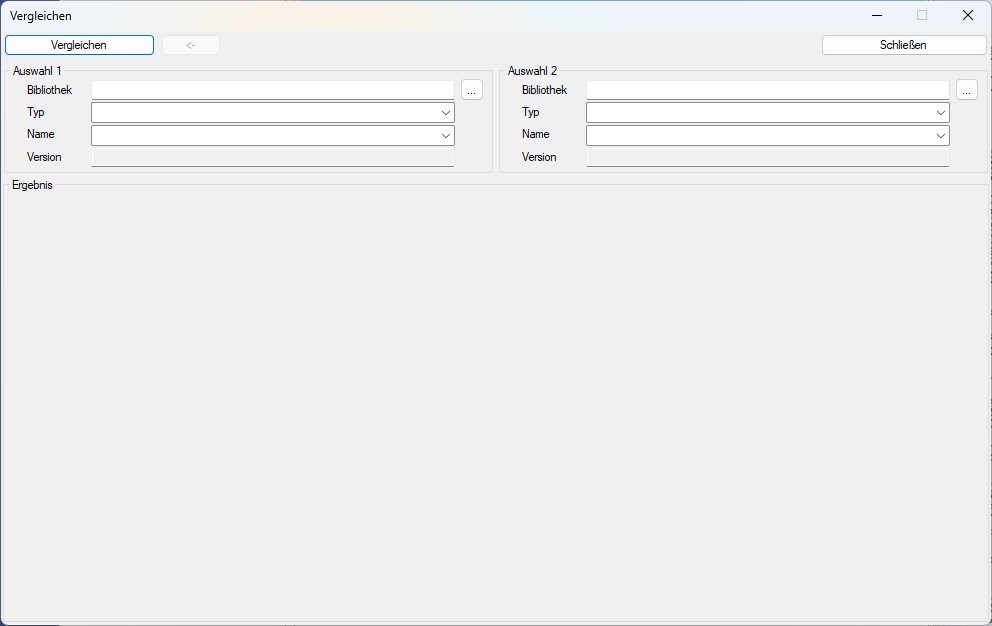Click the Schließen button
This screenshot has width=992, height=626.
pos(903,45)
